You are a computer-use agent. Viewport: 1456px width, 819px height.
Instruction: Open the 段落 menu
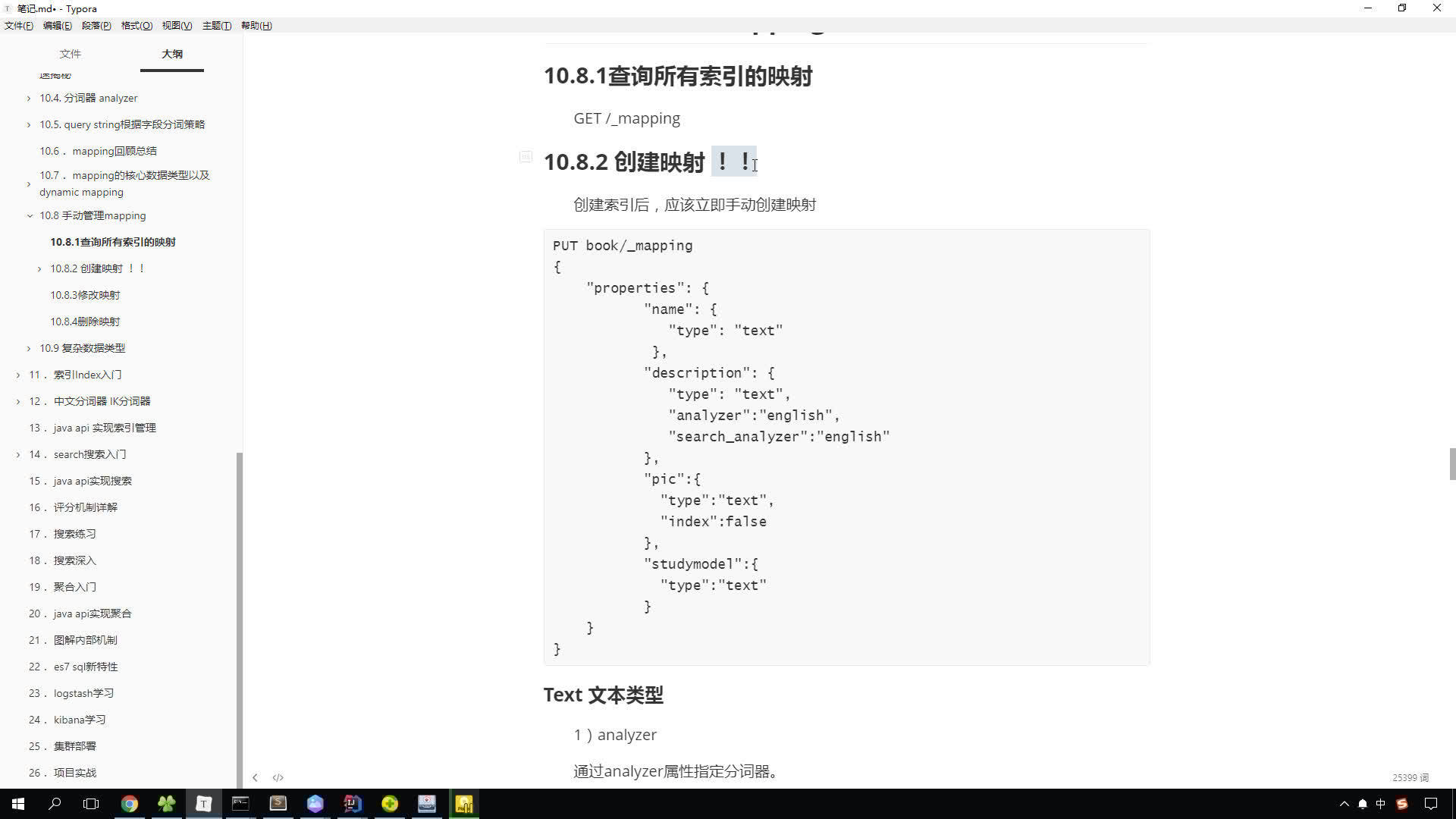point(96,25)
